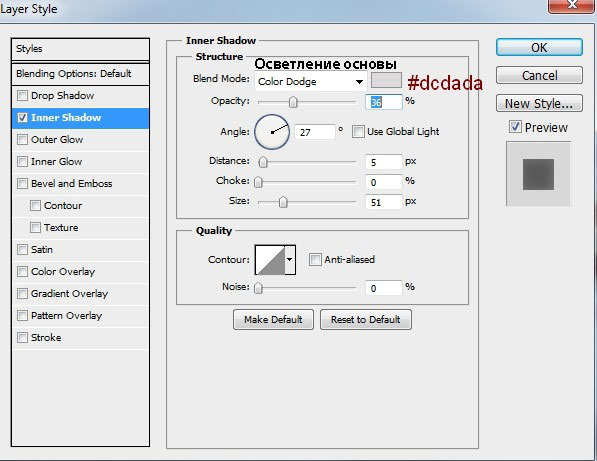597x461 pixels.
Task: Confirm with the OK button
Action: 539,48
